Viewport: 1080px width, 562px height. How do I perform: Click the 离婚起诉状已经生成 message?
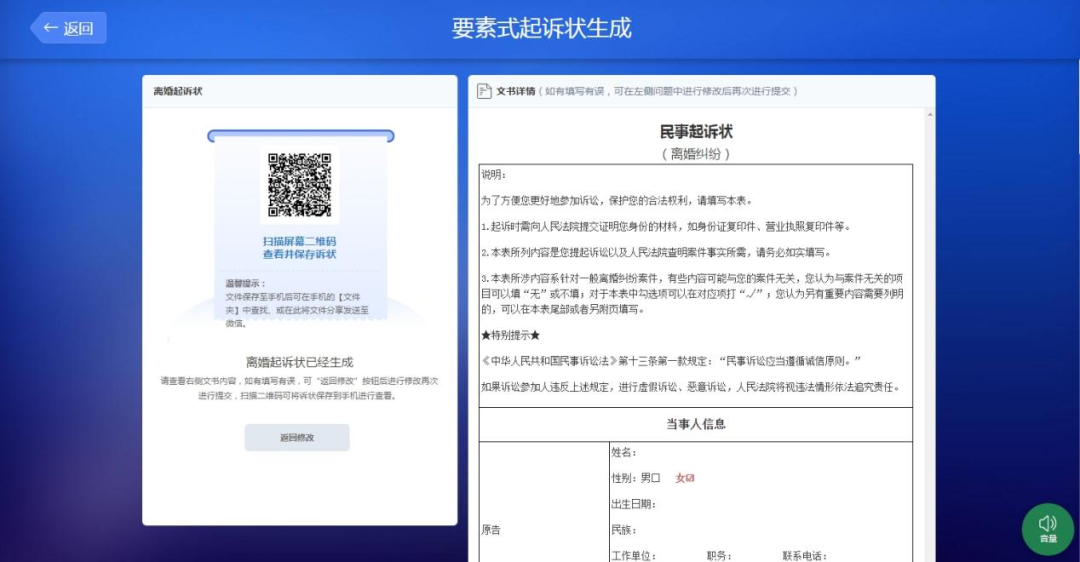[x=300, y=362]
